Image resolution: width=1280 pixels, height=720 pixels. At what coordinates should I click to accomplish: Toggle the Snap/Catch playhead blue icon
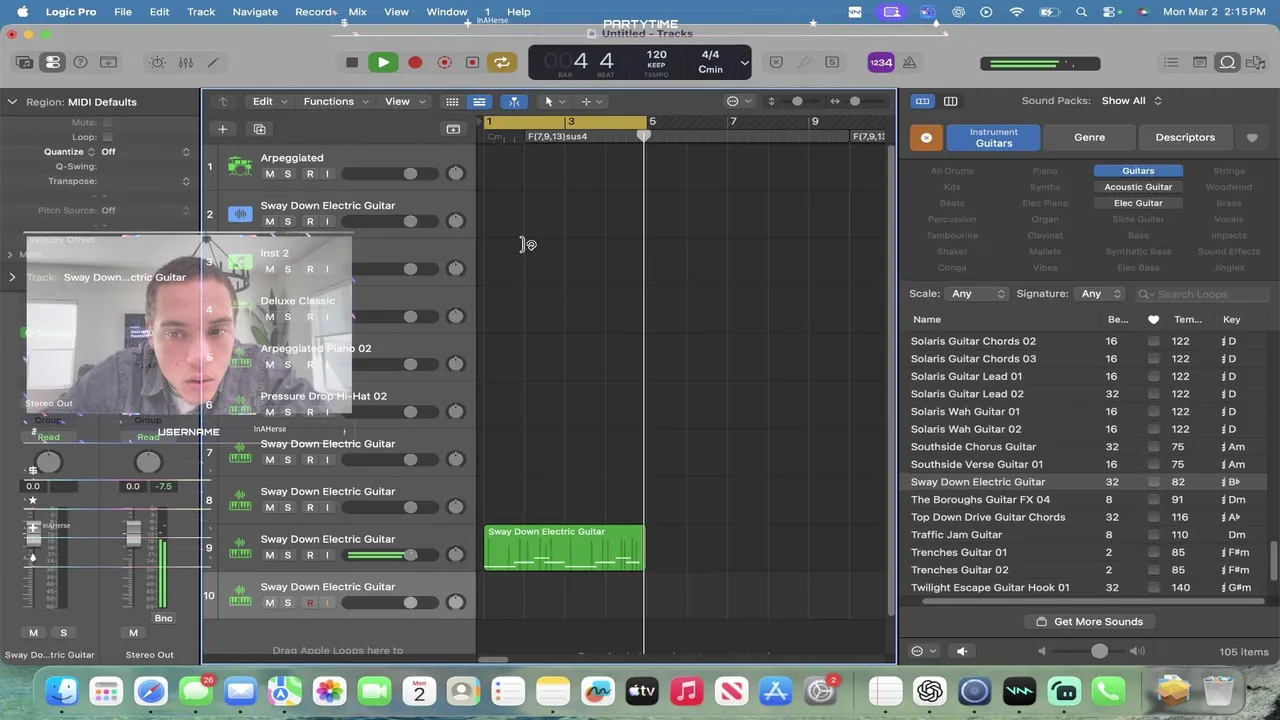pos(514,101)
